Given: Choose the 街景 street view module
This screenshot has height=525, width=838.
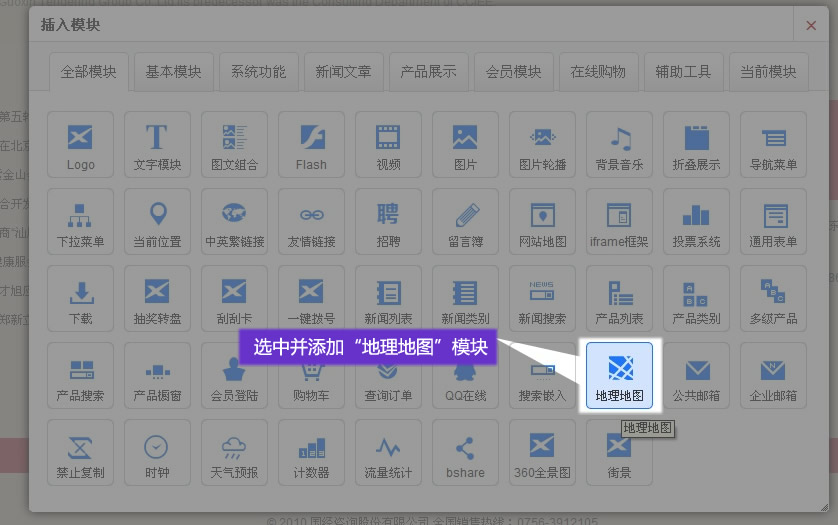Looking at the screenshot, I should click(x=619, y=452).
